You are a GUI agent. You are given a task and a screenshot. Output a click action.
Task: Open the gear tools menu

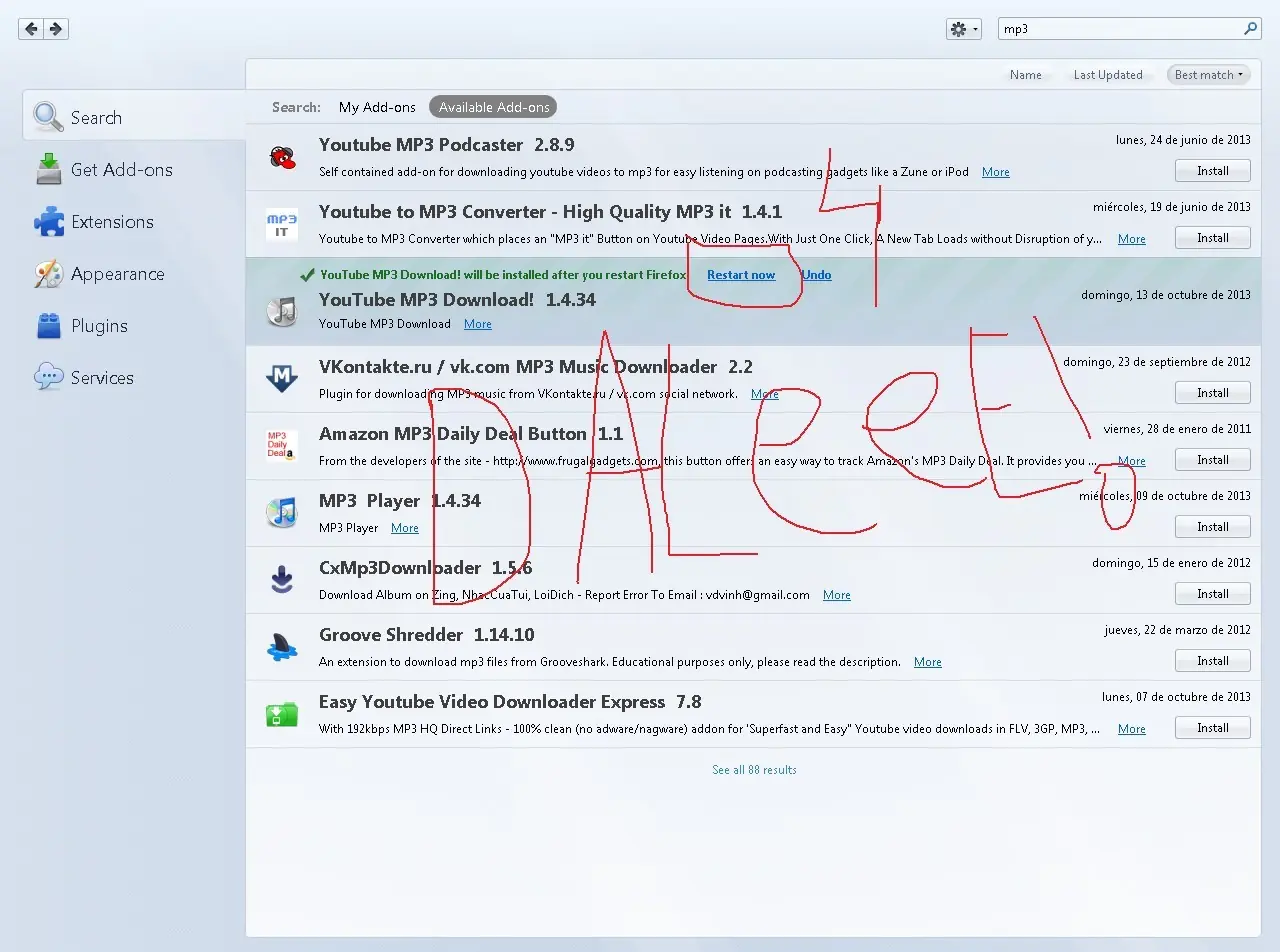[x=964, y=29]
